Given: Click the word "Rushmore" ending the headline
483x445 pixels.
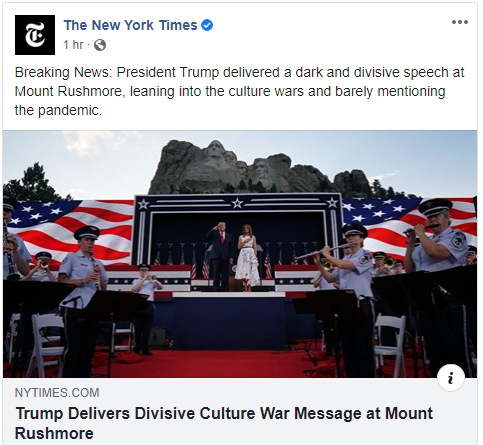Looking at the screenshot, I should 54,433.
